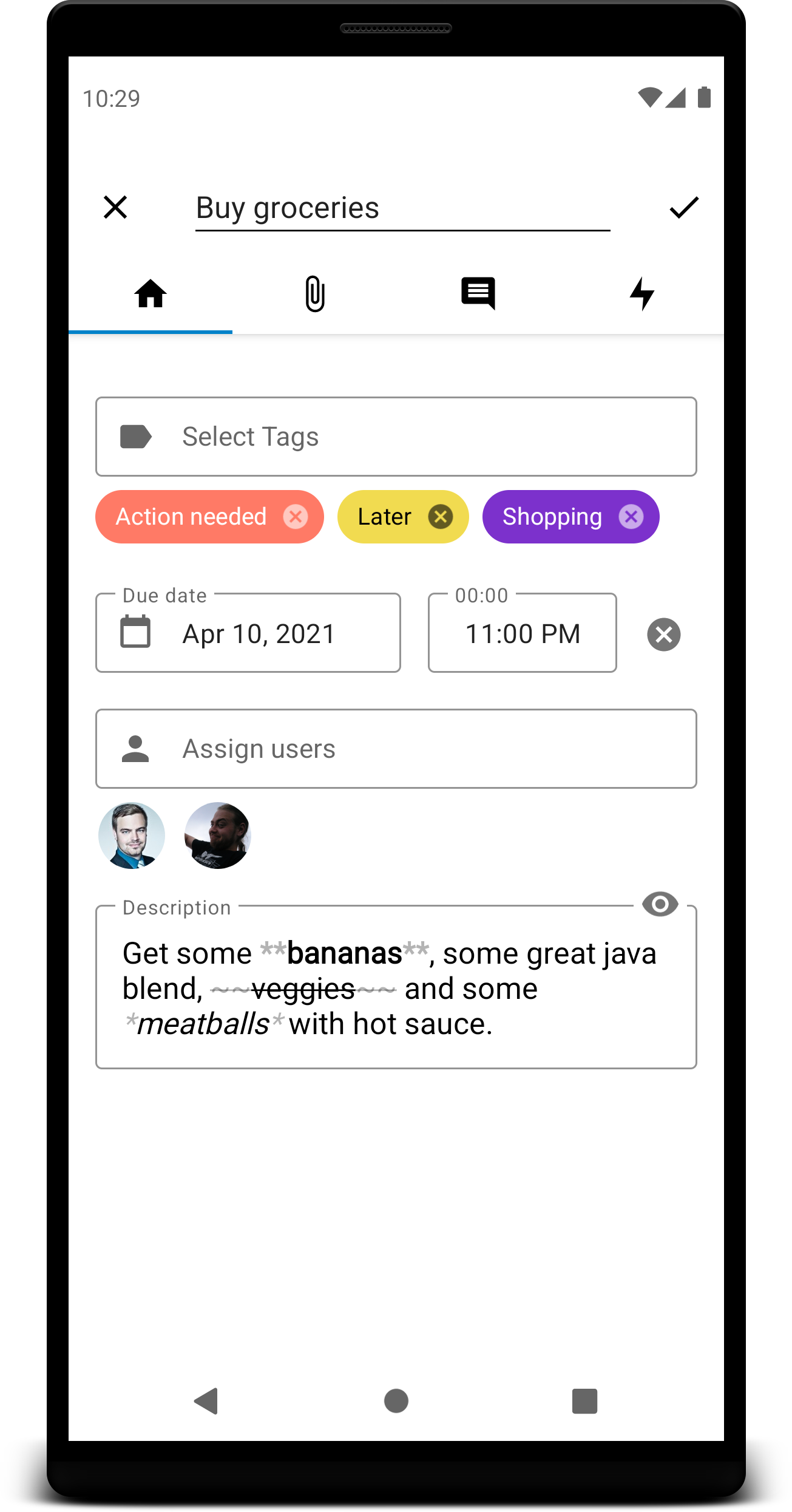Tap the Android back navigation button
This screenshot has width=792, height=1512.
point(206,1401)
